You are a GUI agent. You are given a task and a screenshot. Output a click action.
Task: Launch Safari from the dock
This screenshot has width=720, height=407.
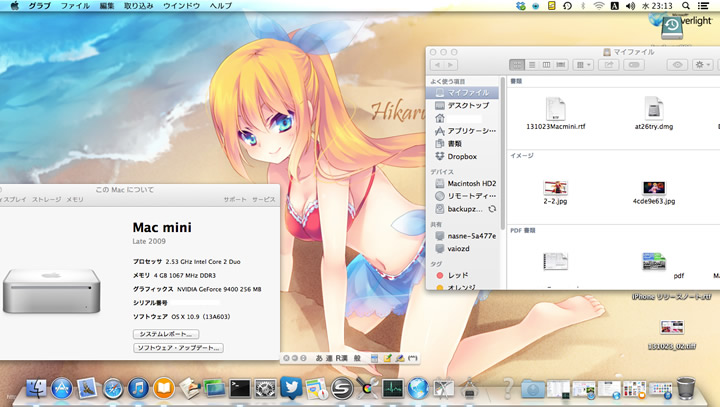(x=112, y=389)
